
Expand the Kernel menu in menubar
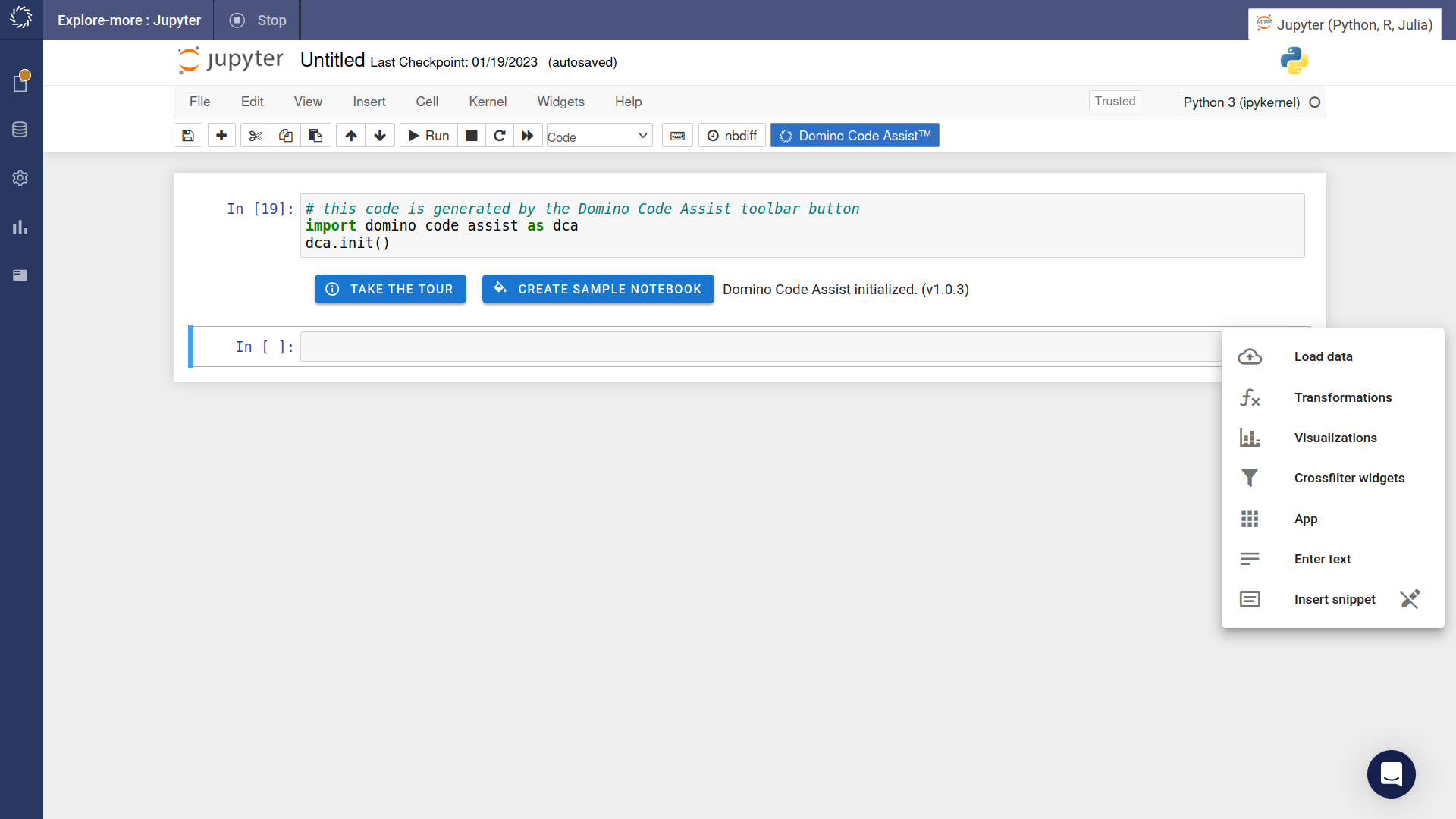click(487, 101)
